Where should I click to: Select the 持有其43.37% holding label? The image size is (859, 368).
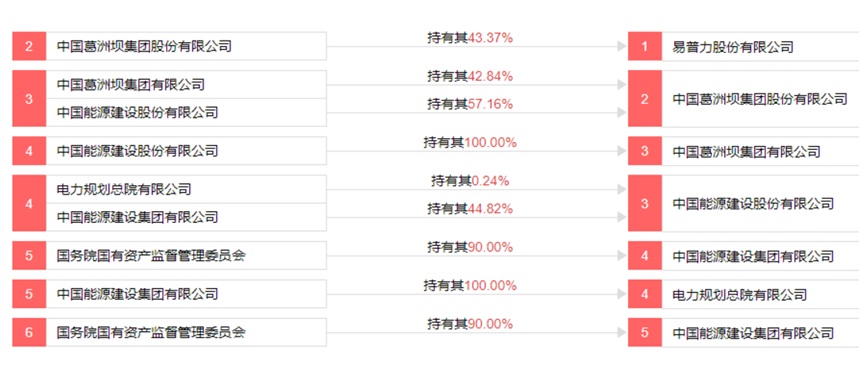click(x=470, y=38)
